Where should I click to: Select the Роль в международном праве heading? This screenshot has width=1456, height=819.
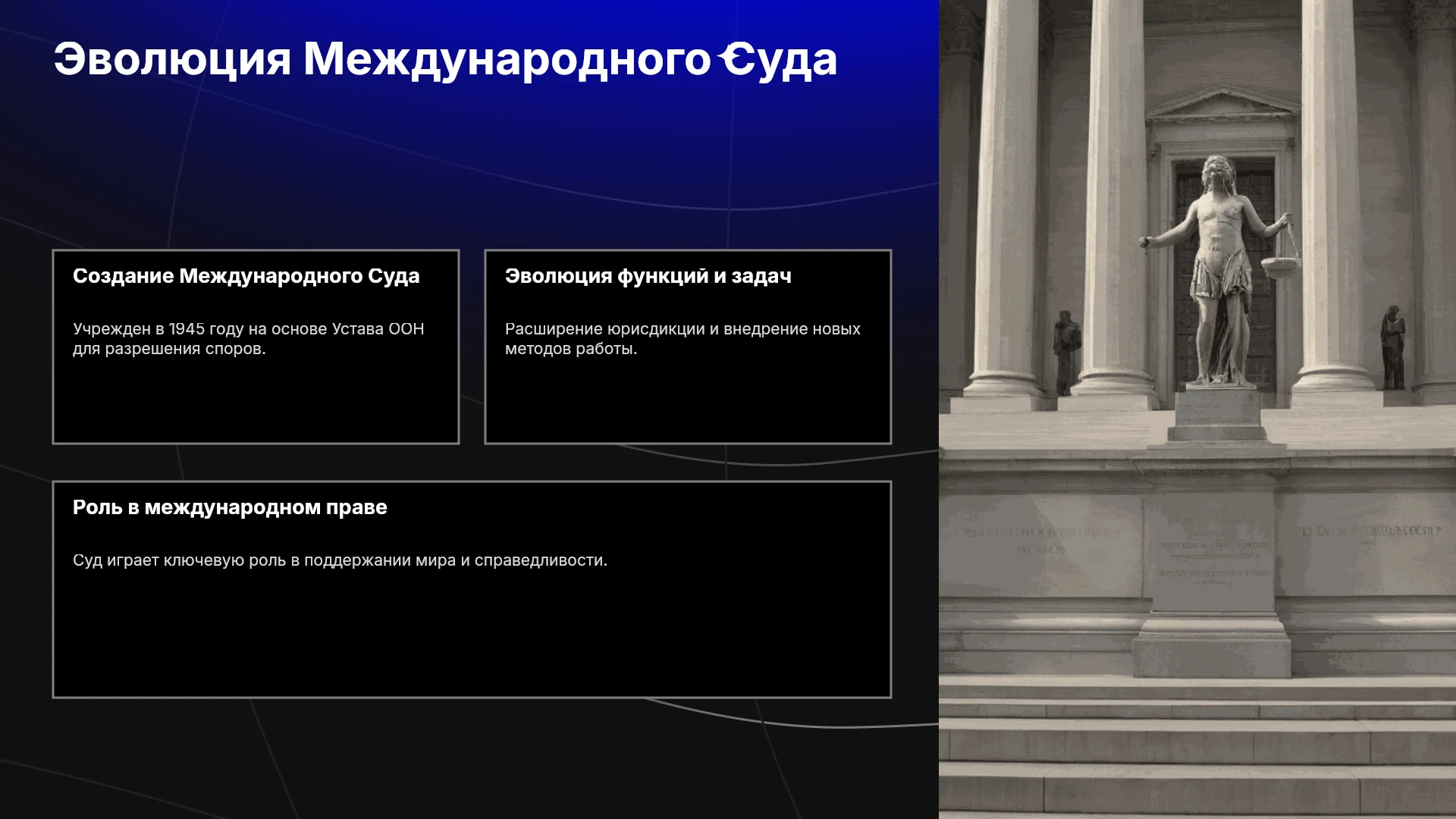coord(230,507)
